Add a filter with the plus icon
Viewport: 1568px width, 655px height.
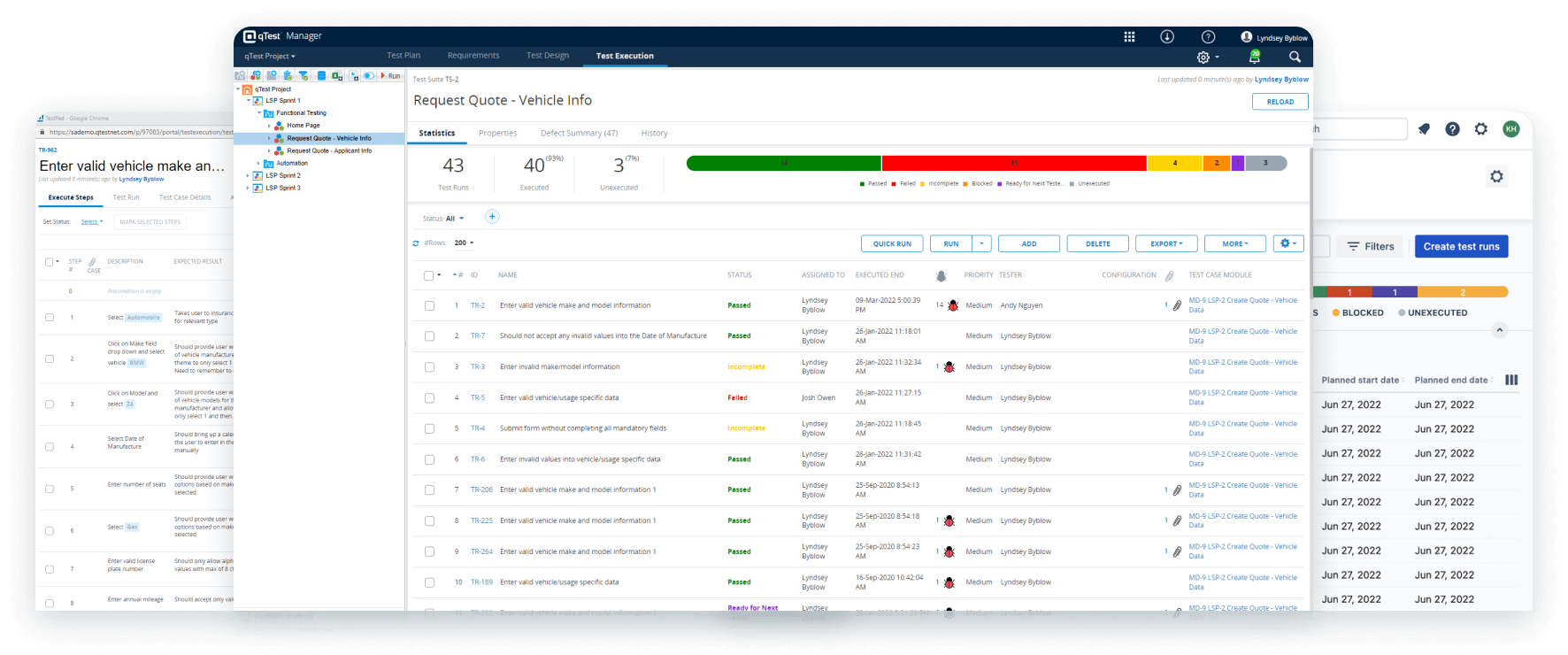click(x=492, y=217)
